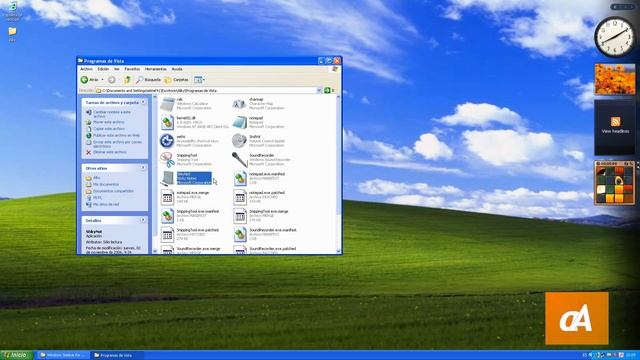Open the Ver menu

pyautogui.click(x=117, y=69)
